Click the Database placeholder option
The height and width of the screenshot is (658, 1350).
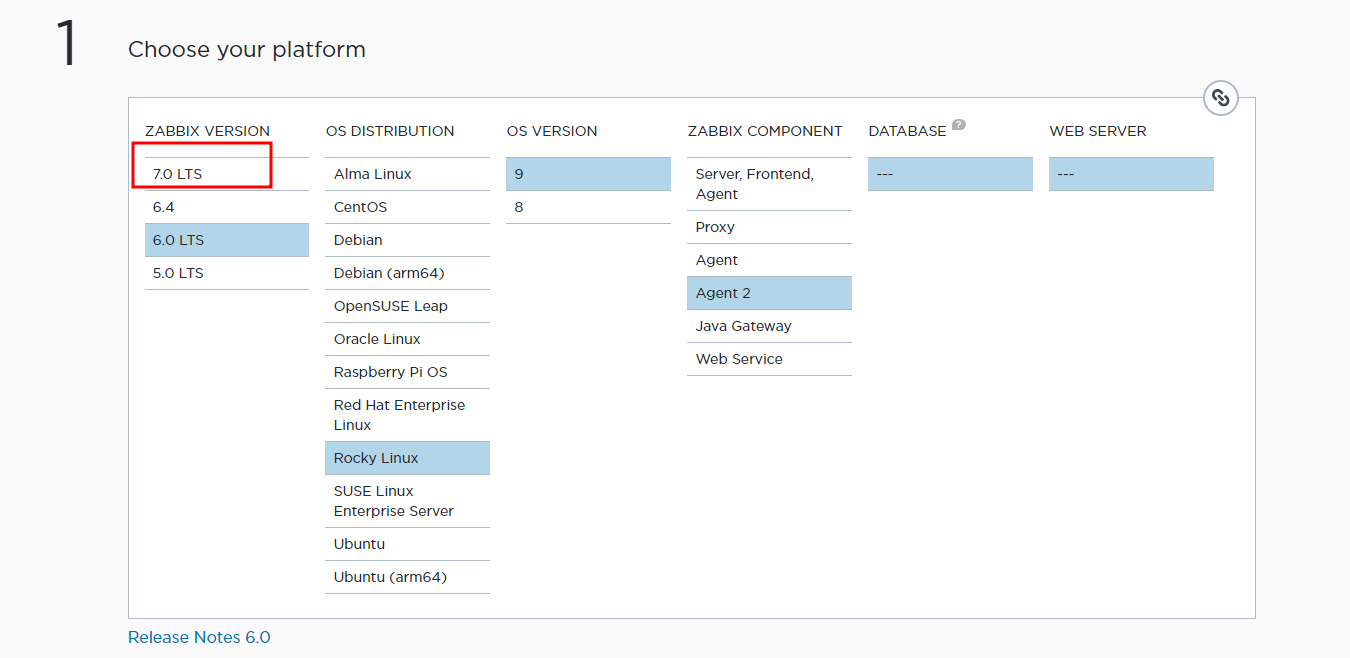pyautogui.click(x=950, y=174)
